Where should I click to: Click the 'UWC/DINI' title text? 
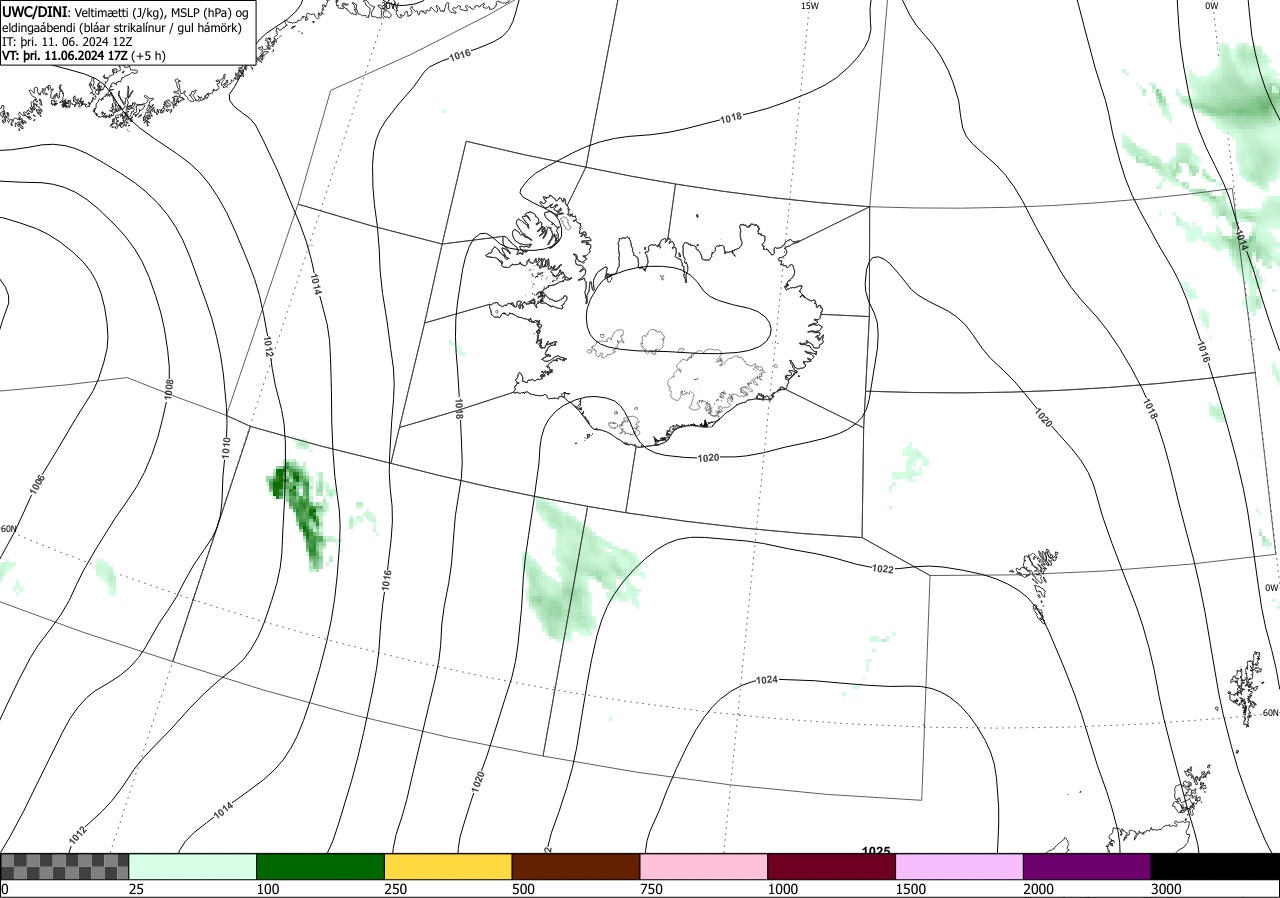pyautogui.click(x=35, y=11)
